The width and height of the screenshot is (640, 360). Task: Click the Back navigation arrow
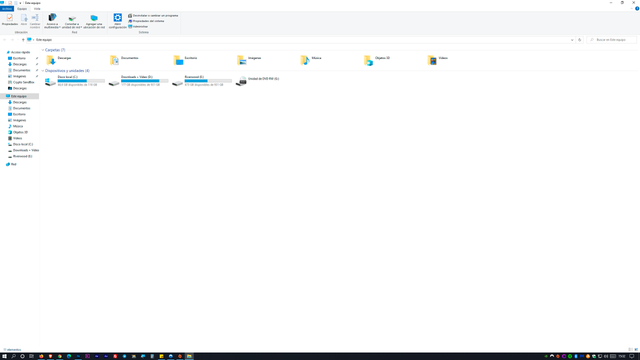click(4, 40)
